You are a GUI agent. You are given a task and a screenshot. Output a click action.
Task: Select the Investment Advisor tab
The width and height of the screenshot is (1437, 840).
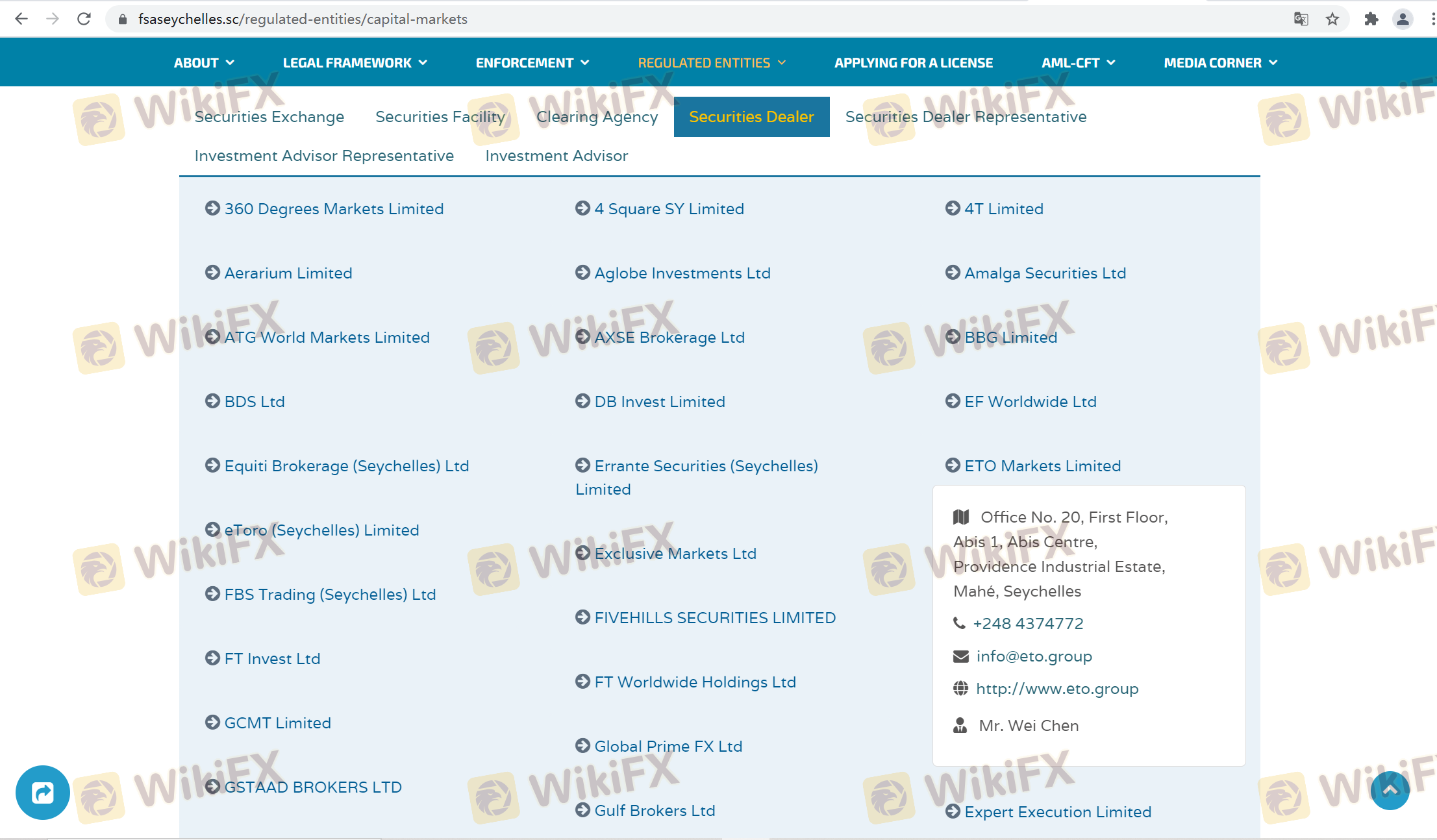click(x=556, y=156)
